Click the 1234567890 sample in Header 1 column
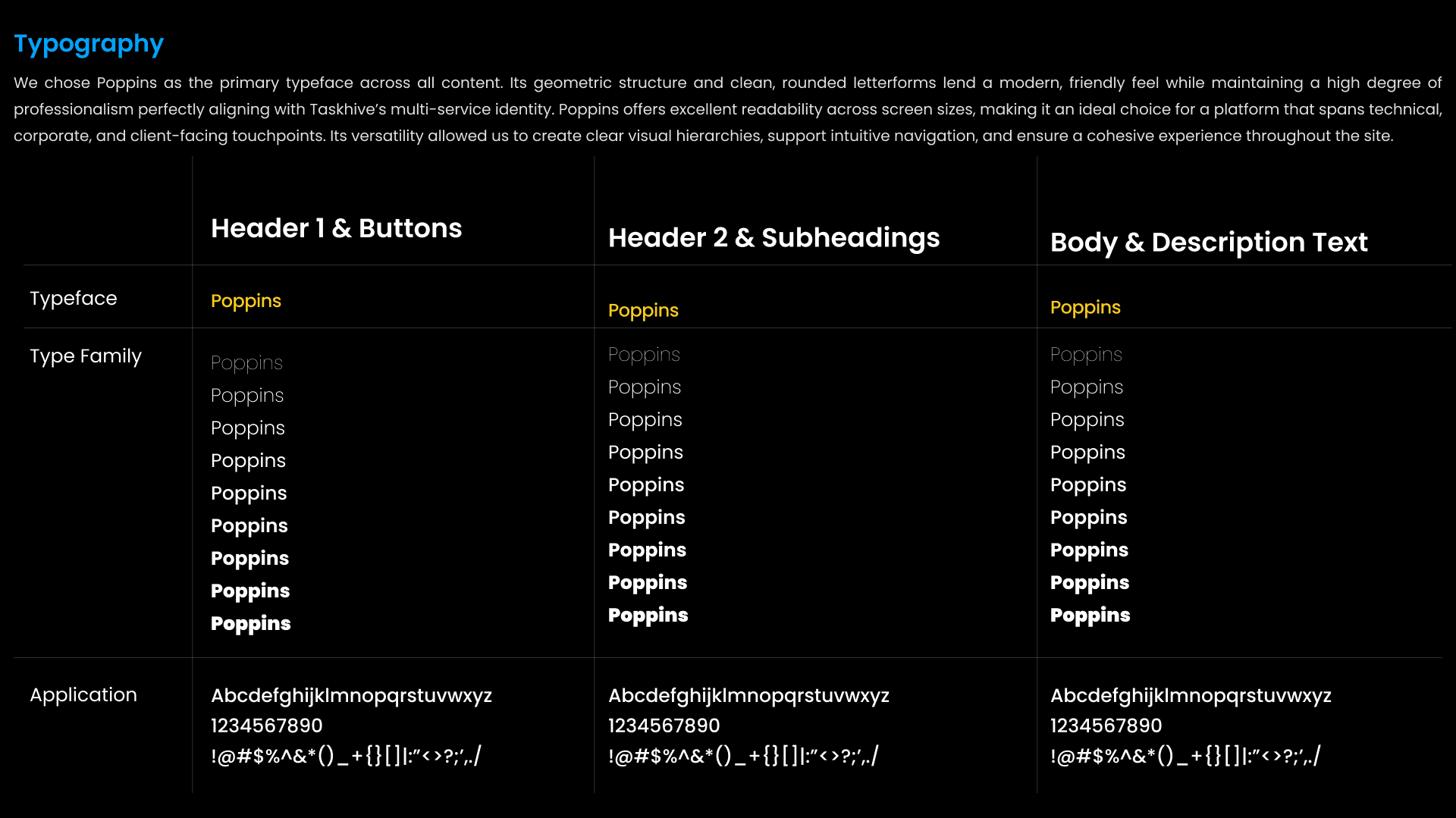The width and height of the screenshot is (1456, 818). point(266,726)
